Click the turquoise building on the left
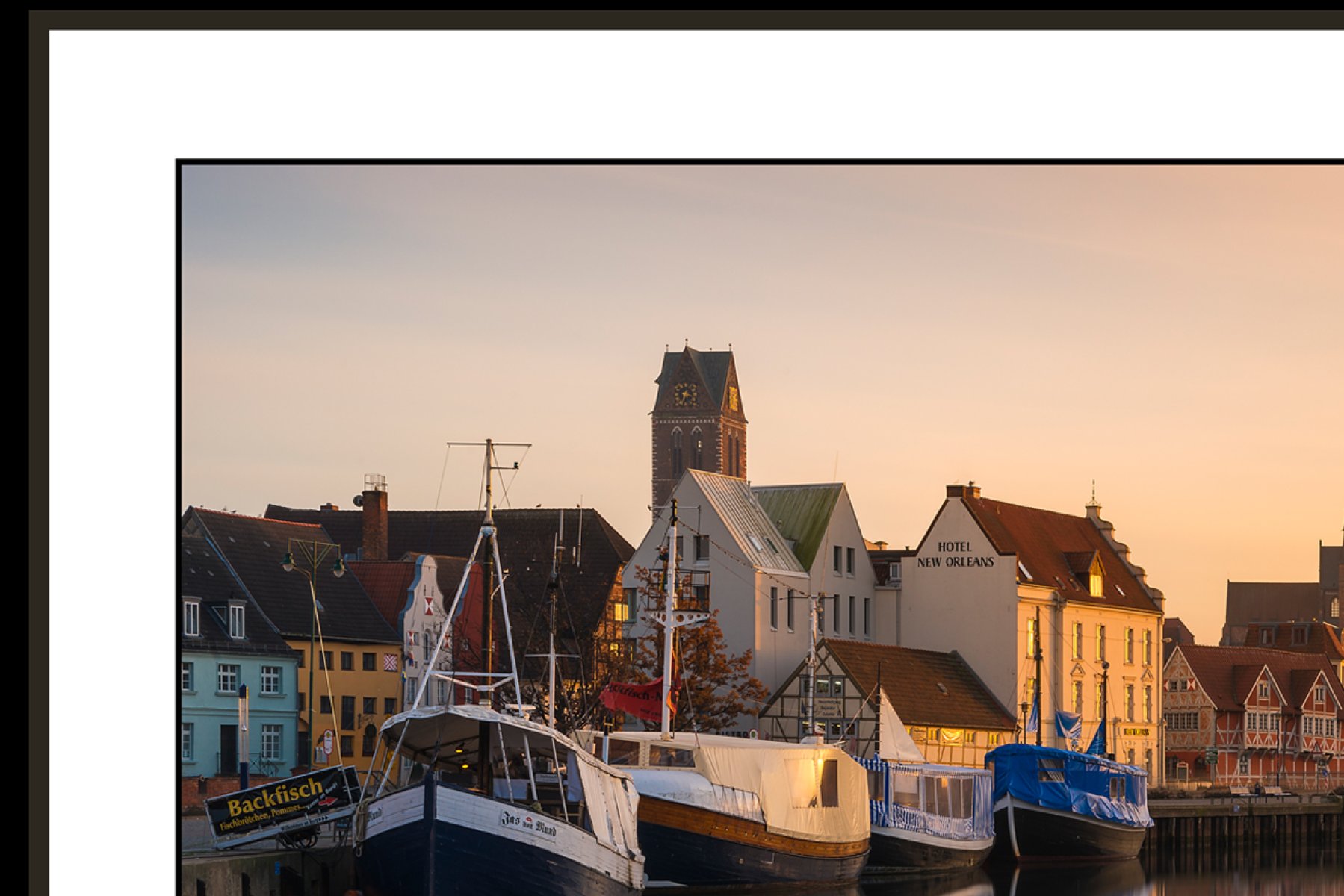1344x896 pixels. [x=238, y=709]
